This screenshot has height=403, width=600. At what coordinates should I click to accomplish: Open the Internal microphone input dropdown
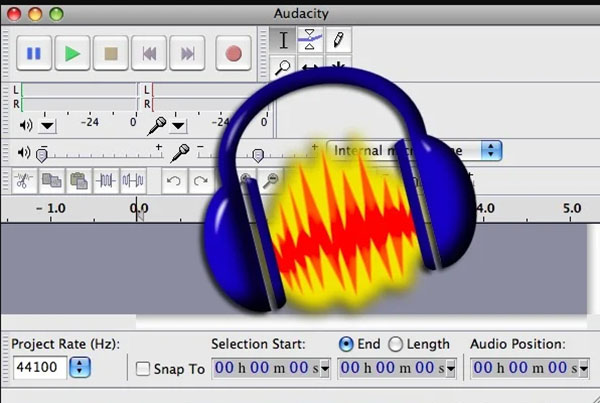coord(414,150)
